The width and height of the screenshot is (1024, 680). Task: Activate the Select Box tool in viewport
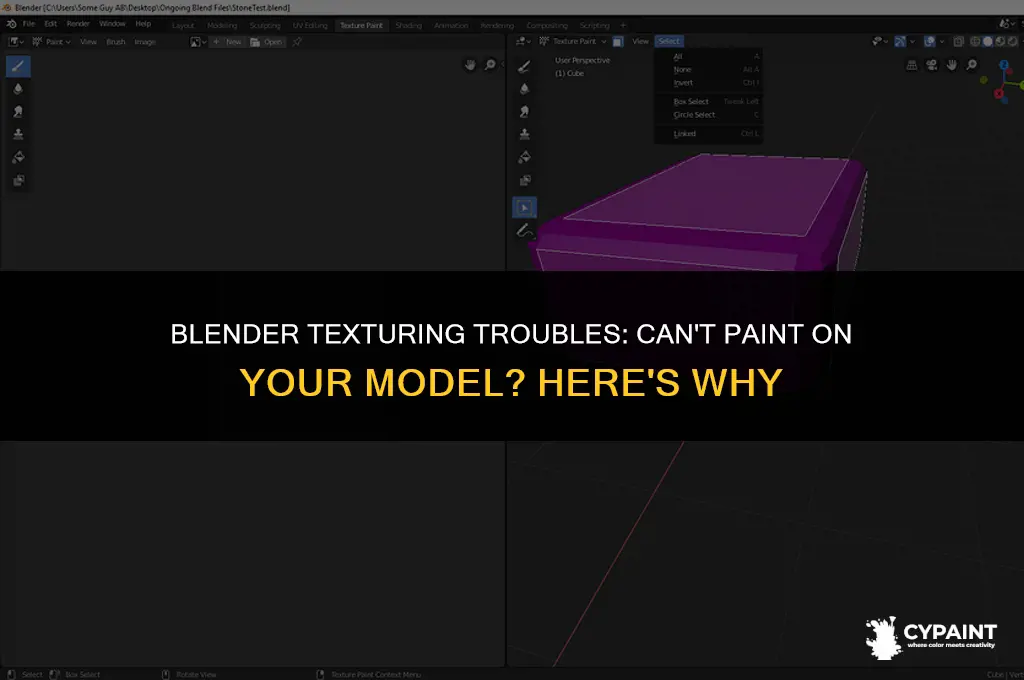(x=524, y=208)
